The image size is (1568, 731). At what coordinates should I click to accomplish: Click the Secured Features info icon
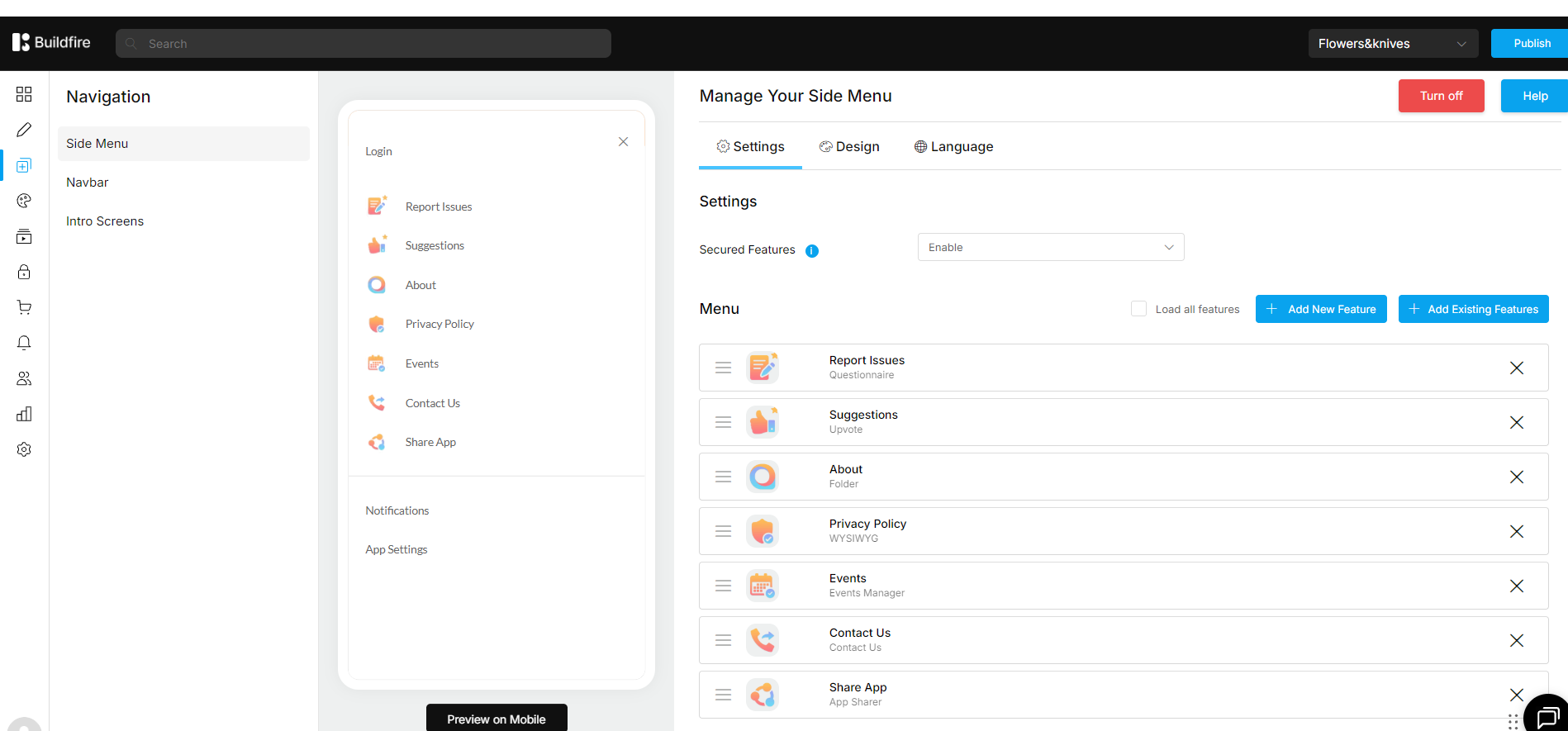pyautogui.click(x=812, y=251)
